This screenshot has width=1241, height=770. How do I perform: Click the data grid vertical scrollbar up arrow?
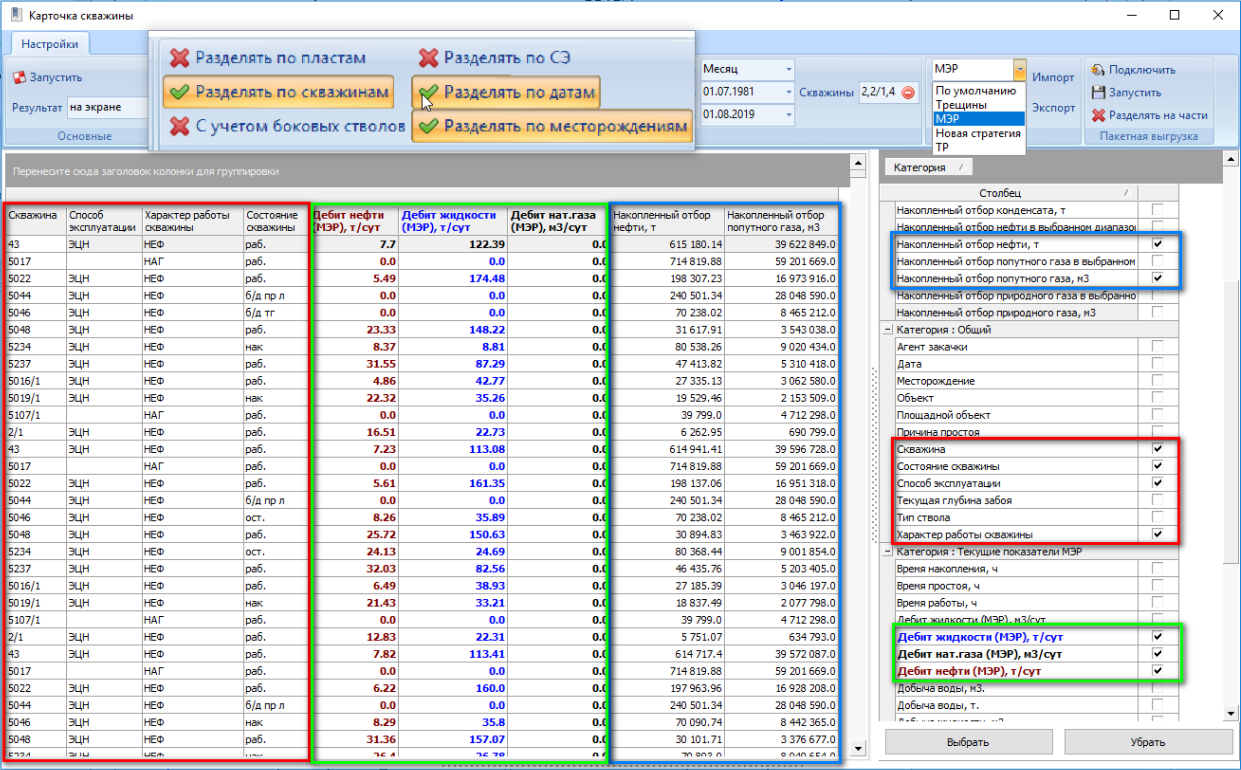point(857,162)
